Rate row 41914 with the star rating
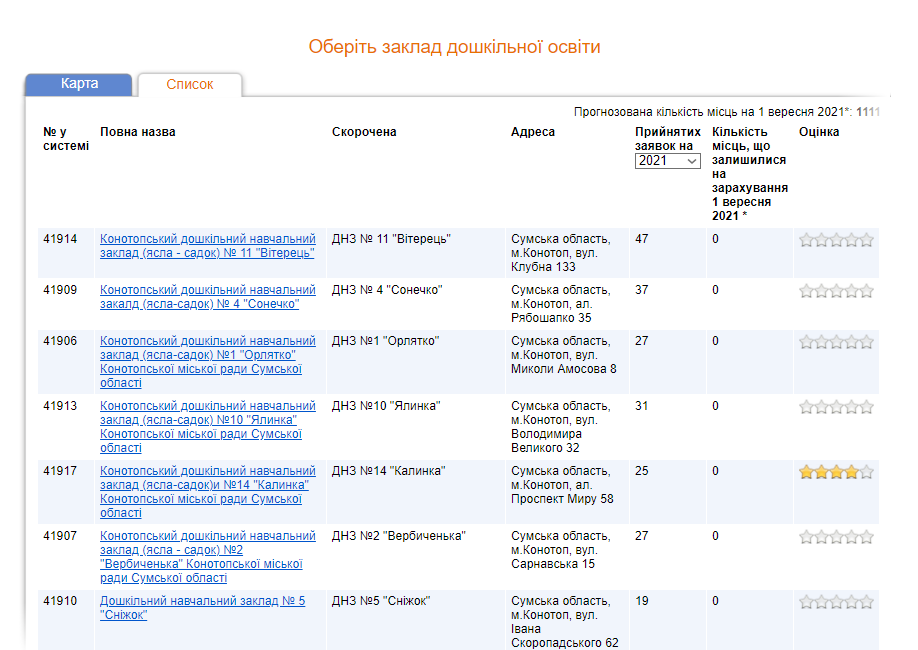918x650 pixels. [836, 240]
